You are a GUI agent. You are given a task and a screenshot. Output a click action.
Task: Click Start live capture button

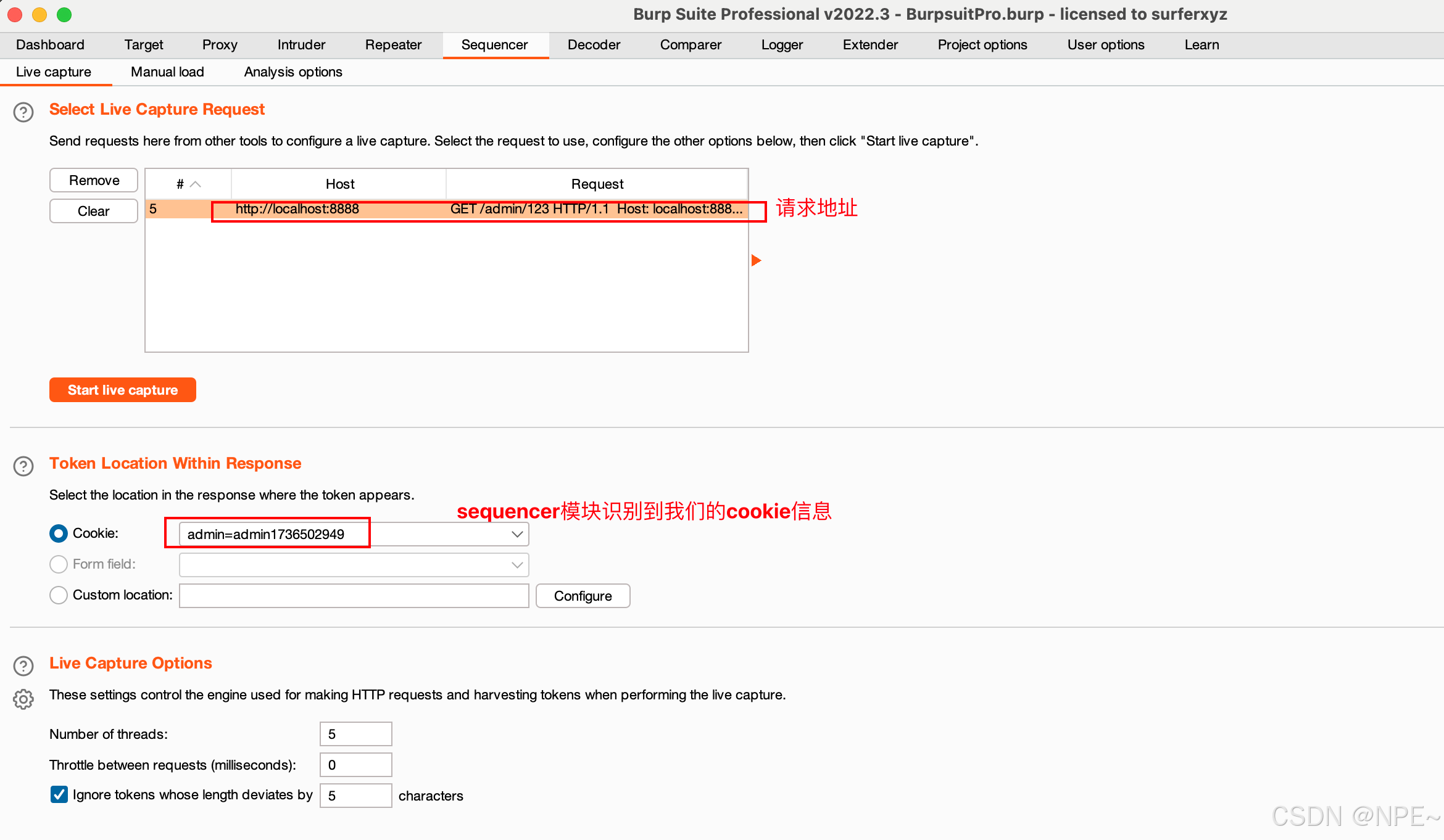click(x=123, y=390)
